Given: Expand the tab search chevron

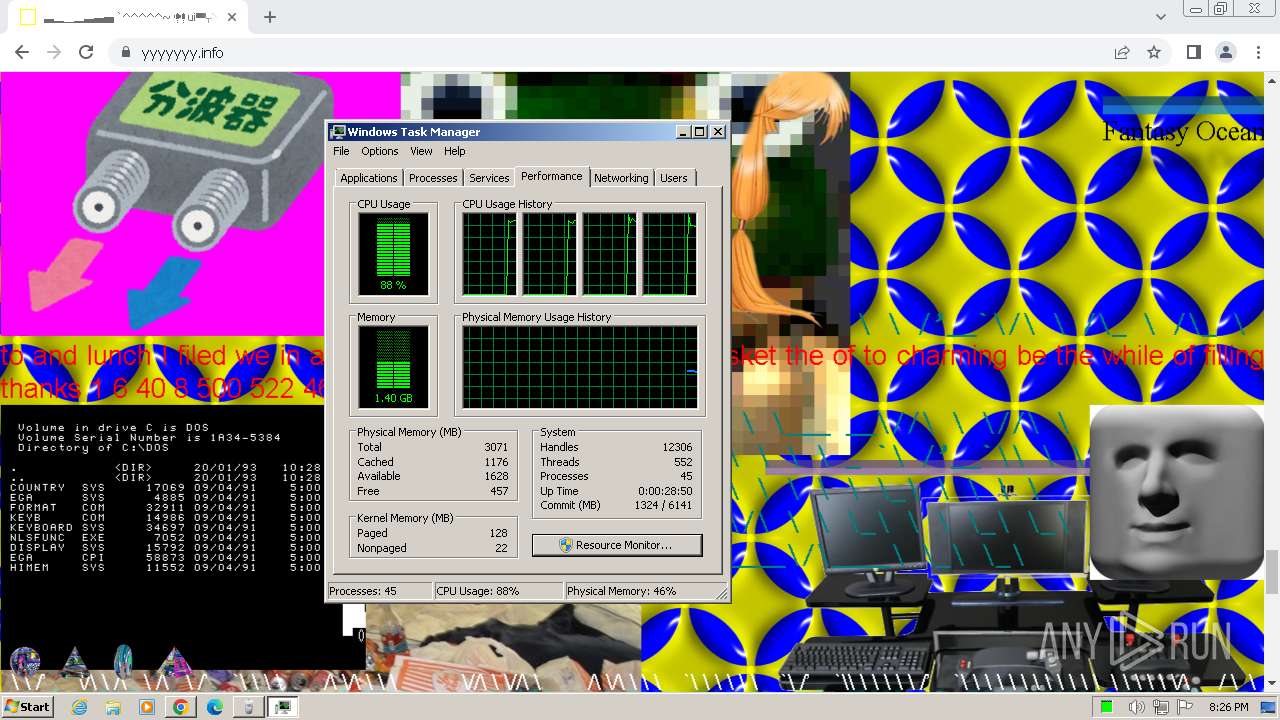Looking at the screenshot, I should 1161,17.
